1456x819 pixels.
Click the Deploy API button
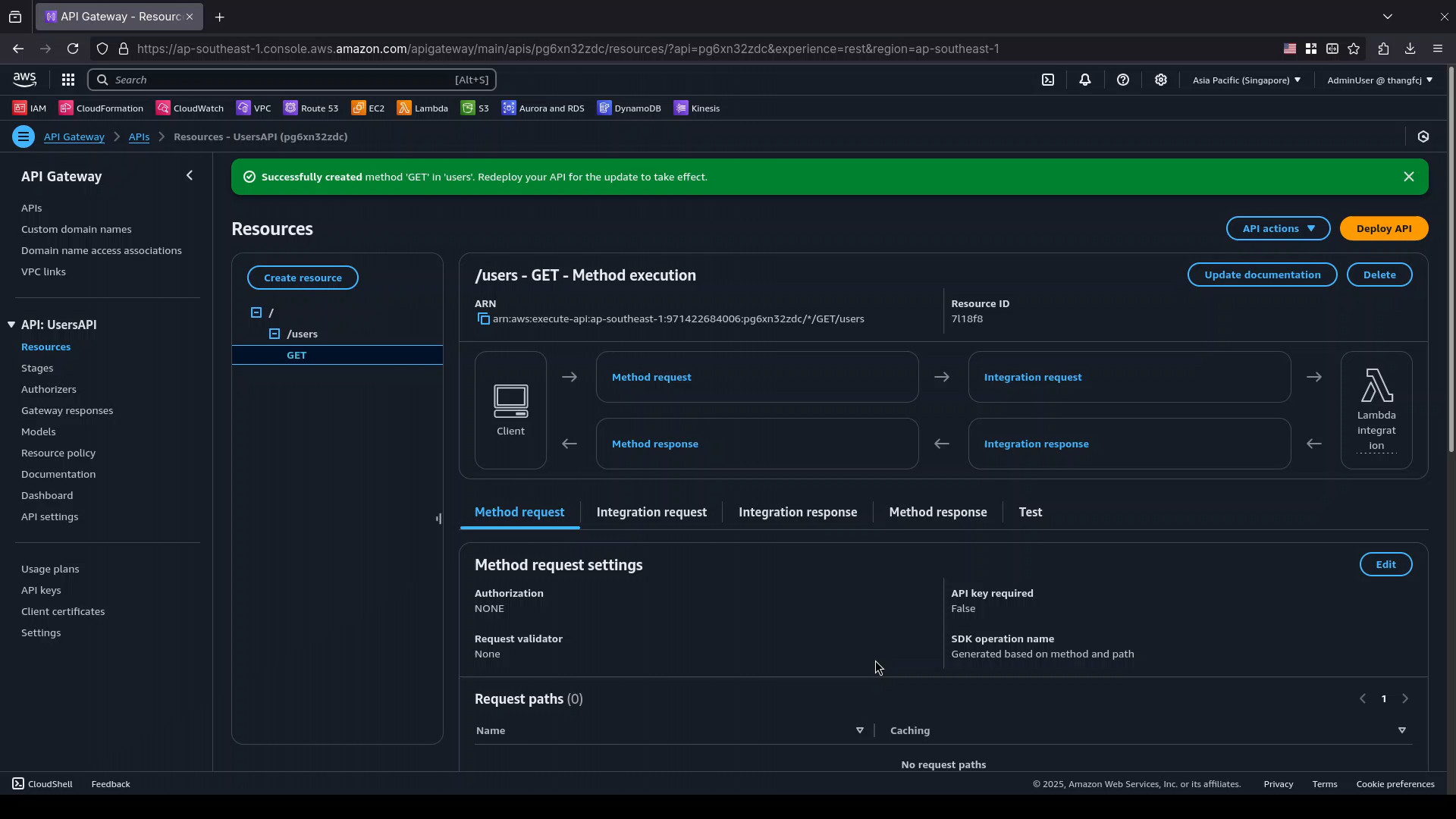[x=1384, y=228]
